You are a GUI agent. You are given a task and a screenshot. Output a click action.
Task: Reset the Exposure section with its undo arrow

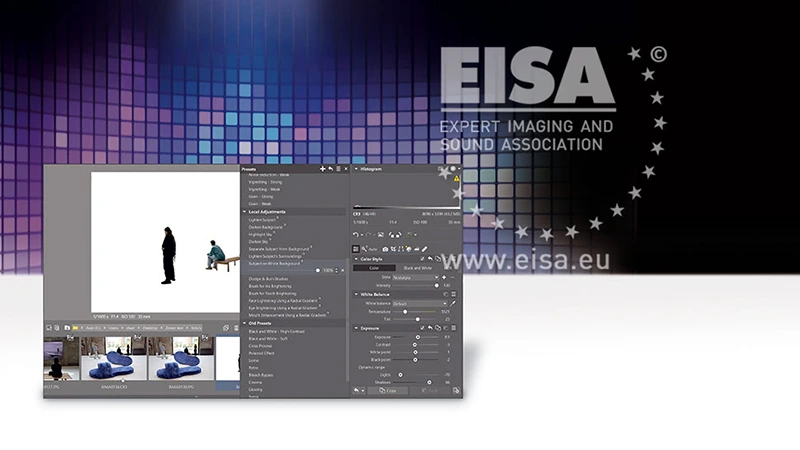click(x=430, y=328)
